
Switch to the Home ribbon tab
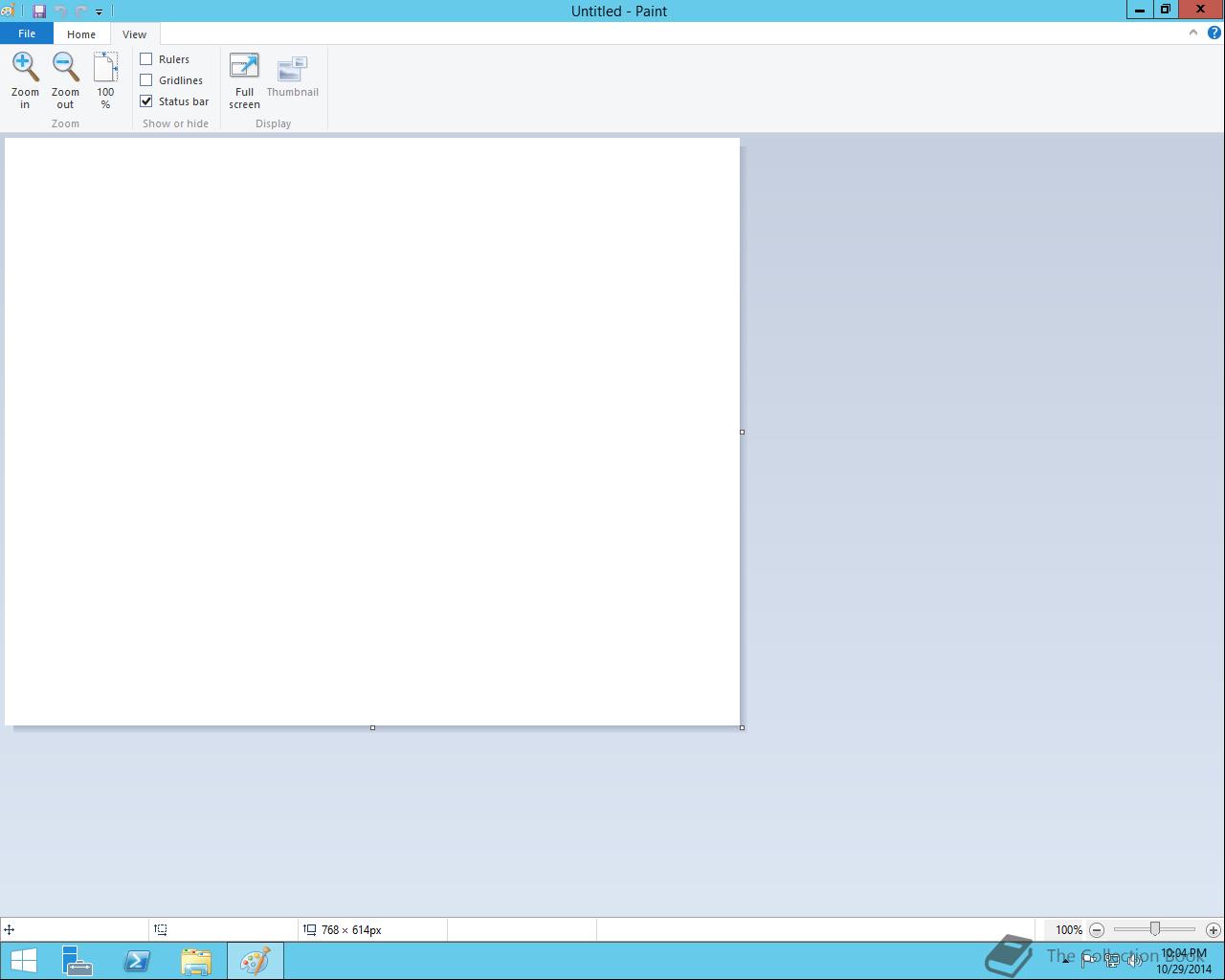[x=81, y=34]
